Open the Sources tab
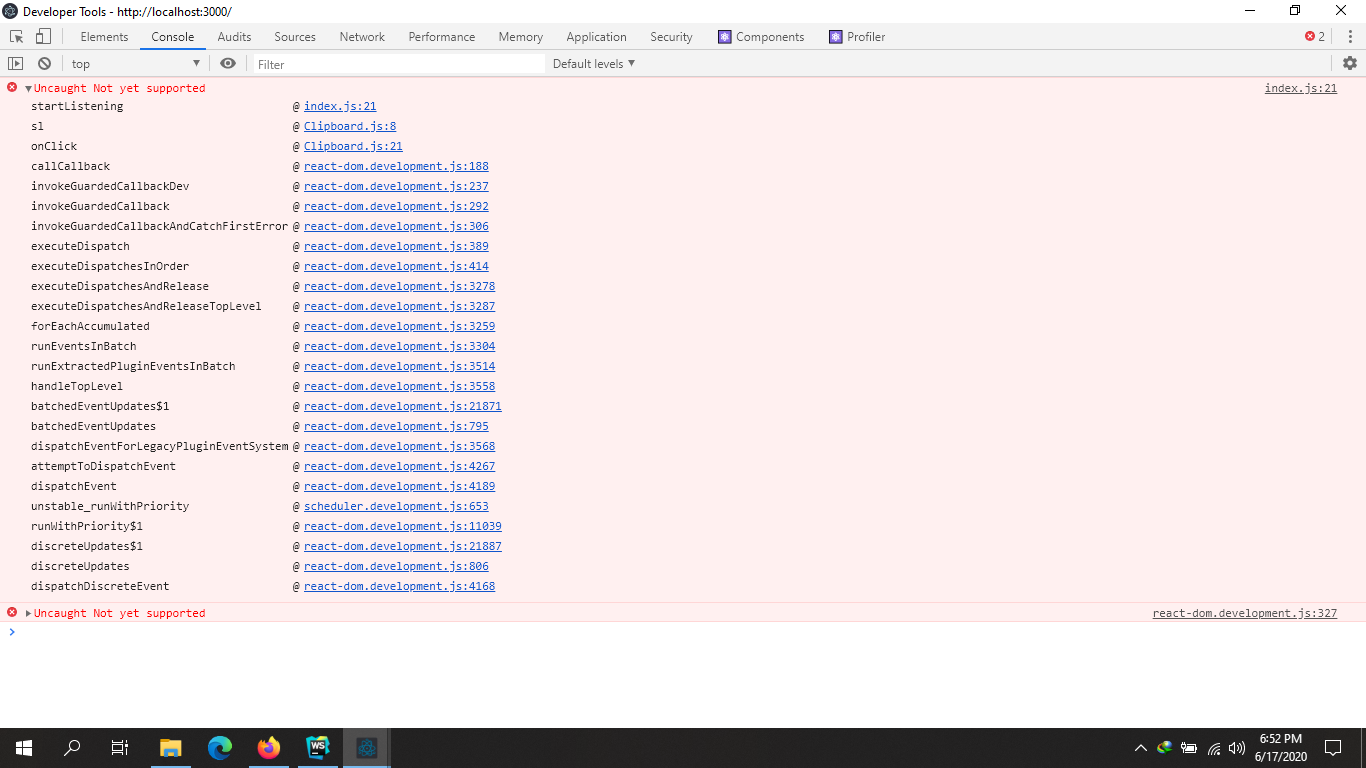The height and width of the screenshot is (768, 1366). (x=295, y=37)
